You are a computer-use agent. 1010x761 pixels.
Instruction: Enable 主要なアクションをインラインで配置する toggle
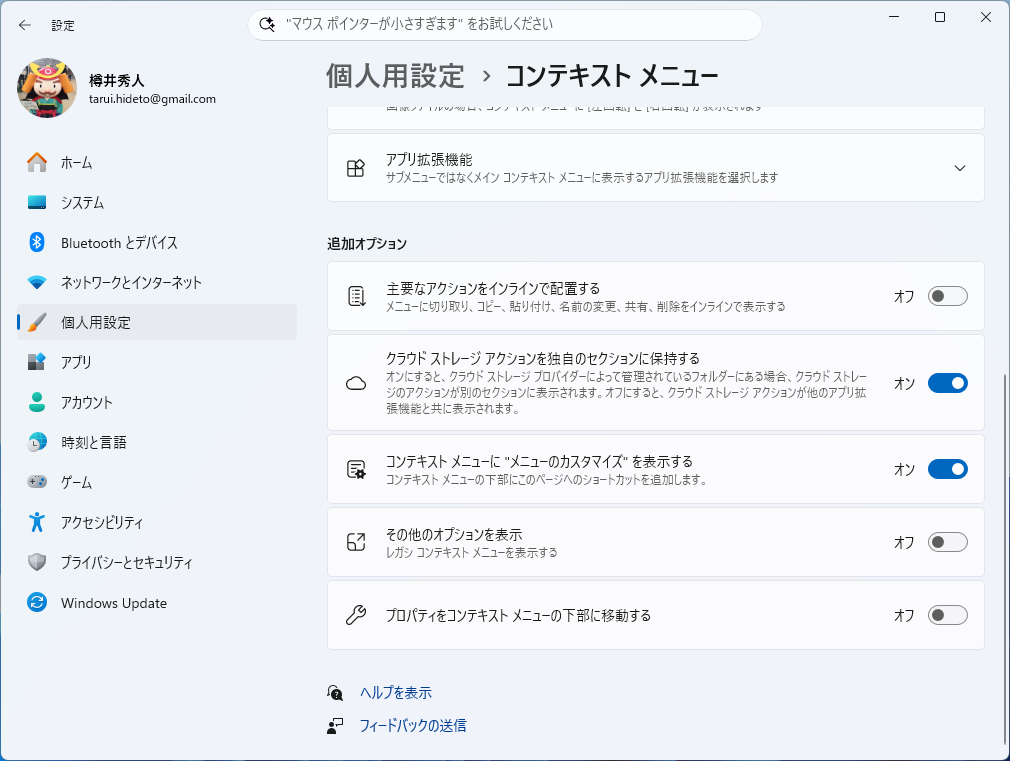948,296
